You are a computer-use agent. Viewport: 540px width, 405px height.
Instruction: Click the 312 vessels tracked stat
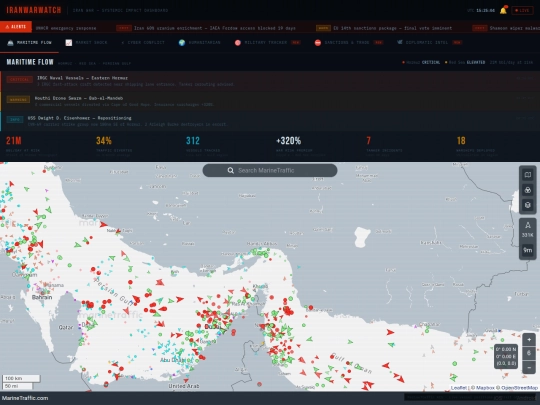pos(193,141)
